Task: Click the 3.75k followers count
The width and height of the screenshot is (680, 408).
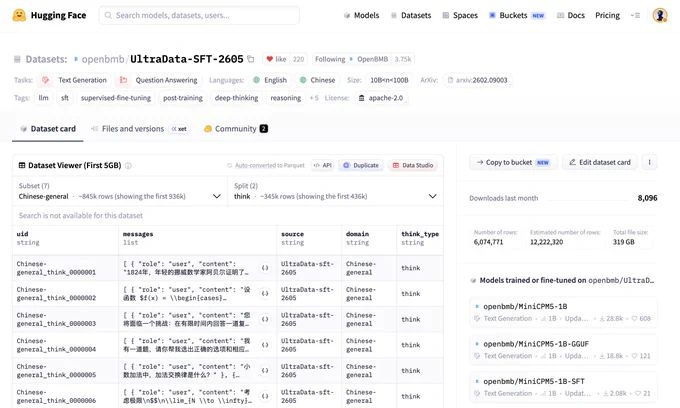Action: (x=403, y=59)
